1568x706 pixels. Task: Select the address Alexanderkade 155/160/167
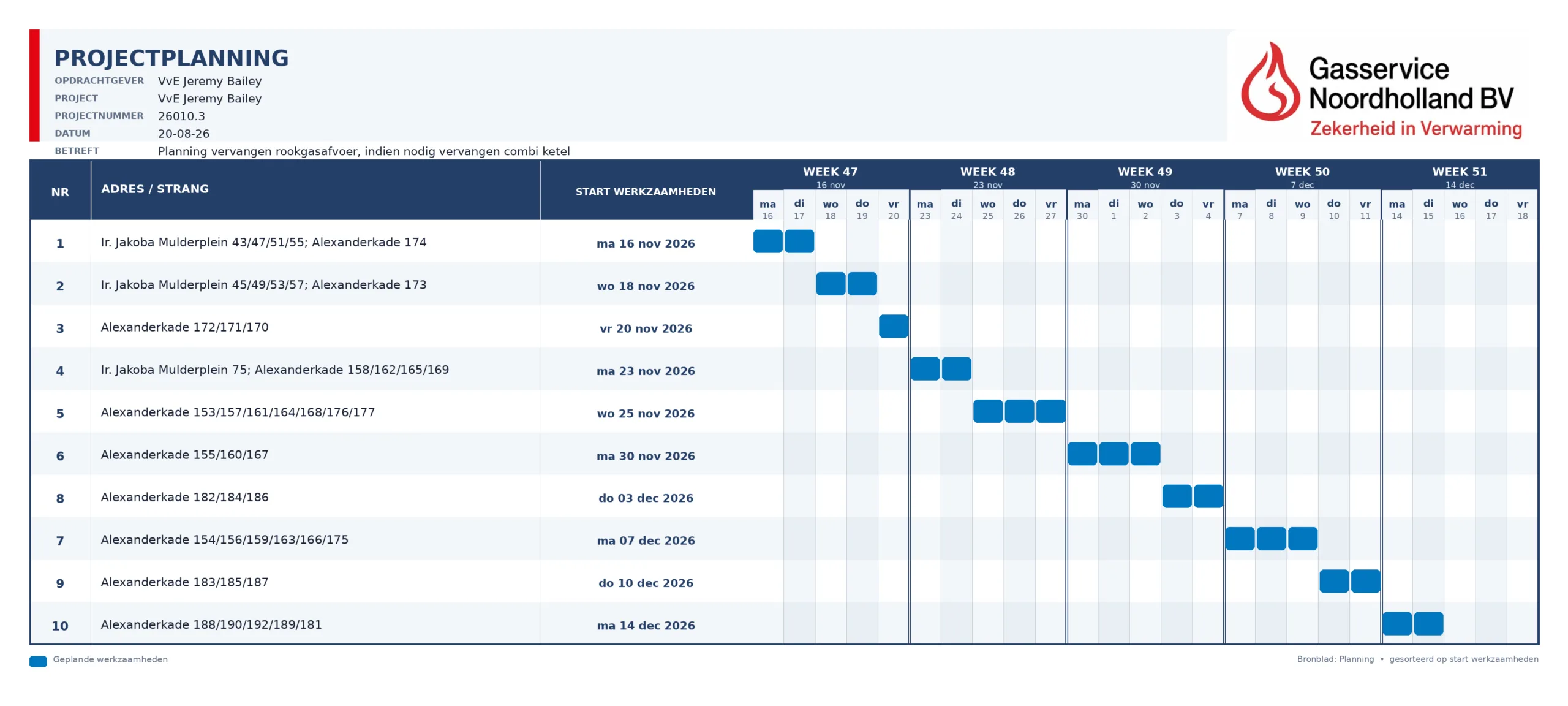[184, 455]
